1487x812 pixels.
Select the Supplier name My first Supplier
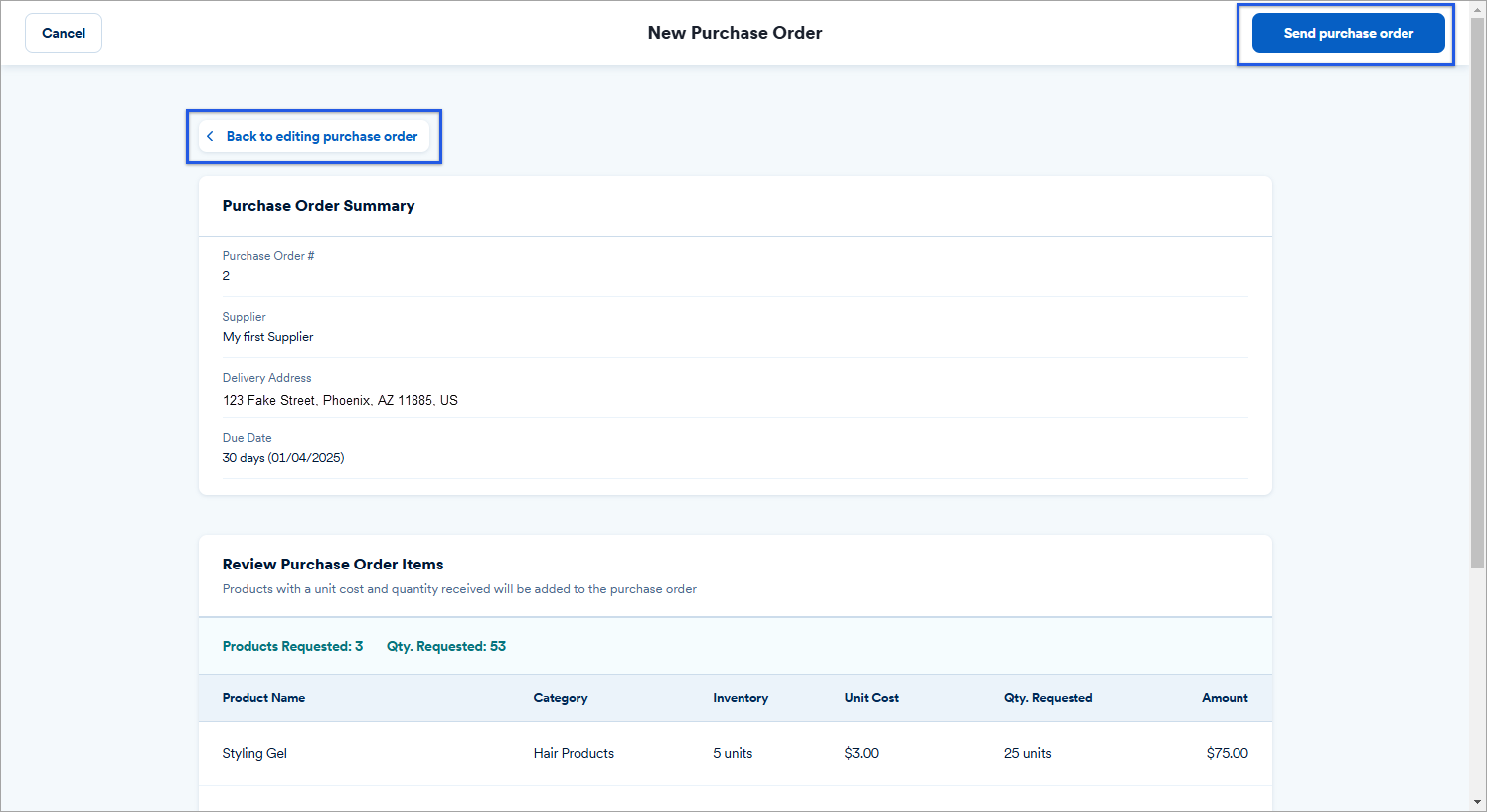[x=267, y=337]
